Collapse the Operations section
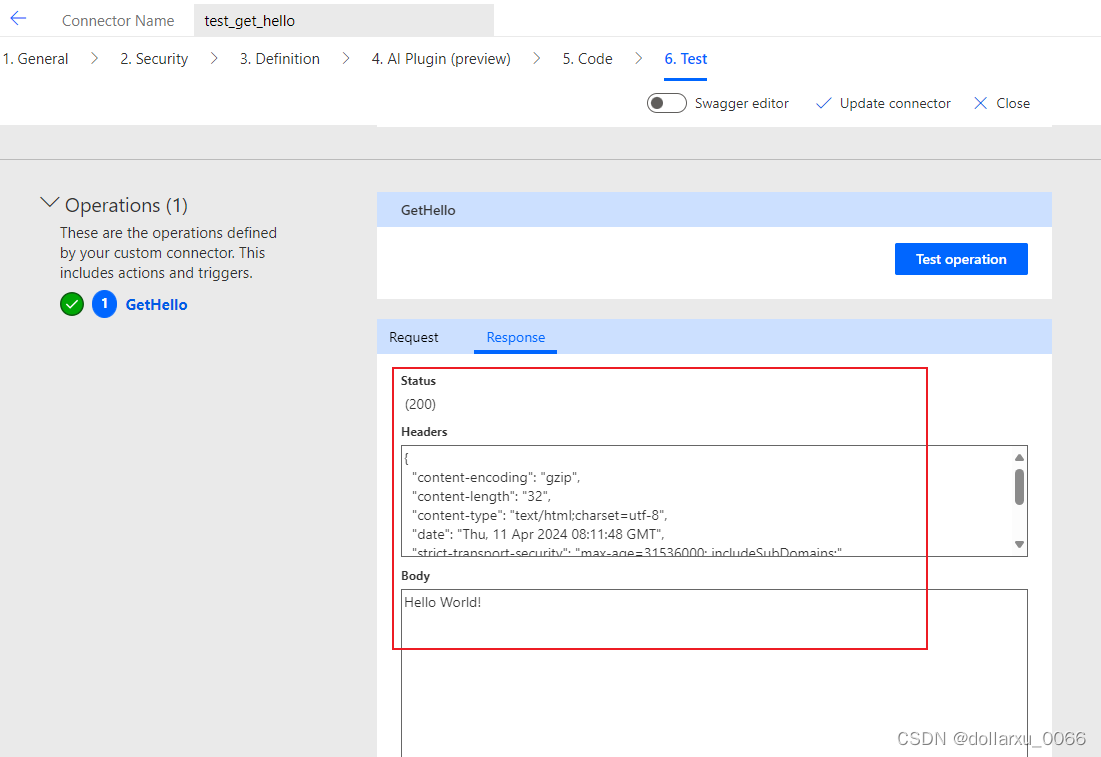Image resolution: width=1101 pixels, height=757 pixels. coord(50,201)
